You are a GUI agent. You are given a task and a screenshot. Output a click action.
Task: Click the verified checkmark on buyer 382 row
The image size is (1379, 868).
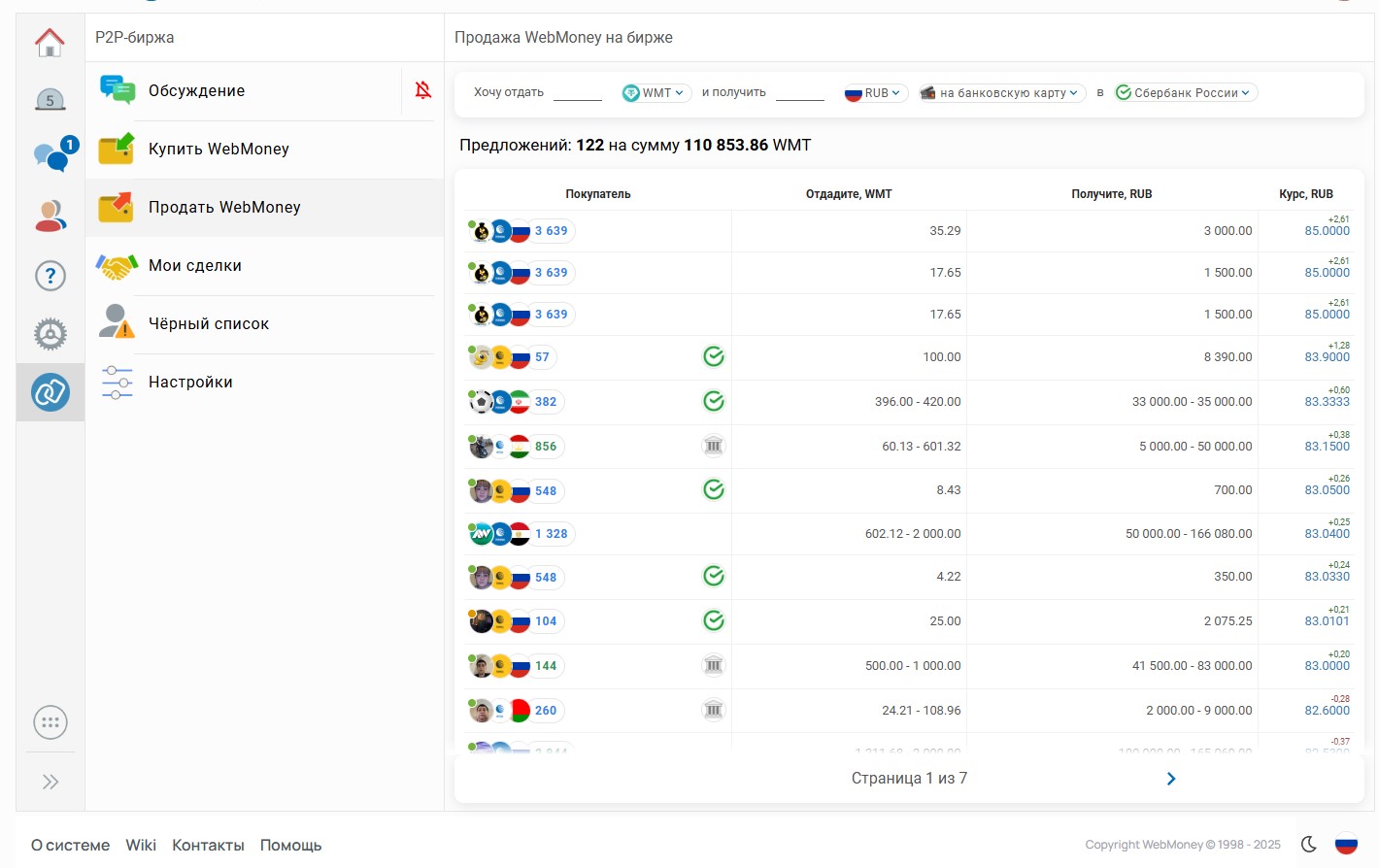pyautogui.click(x=714, y=402)
